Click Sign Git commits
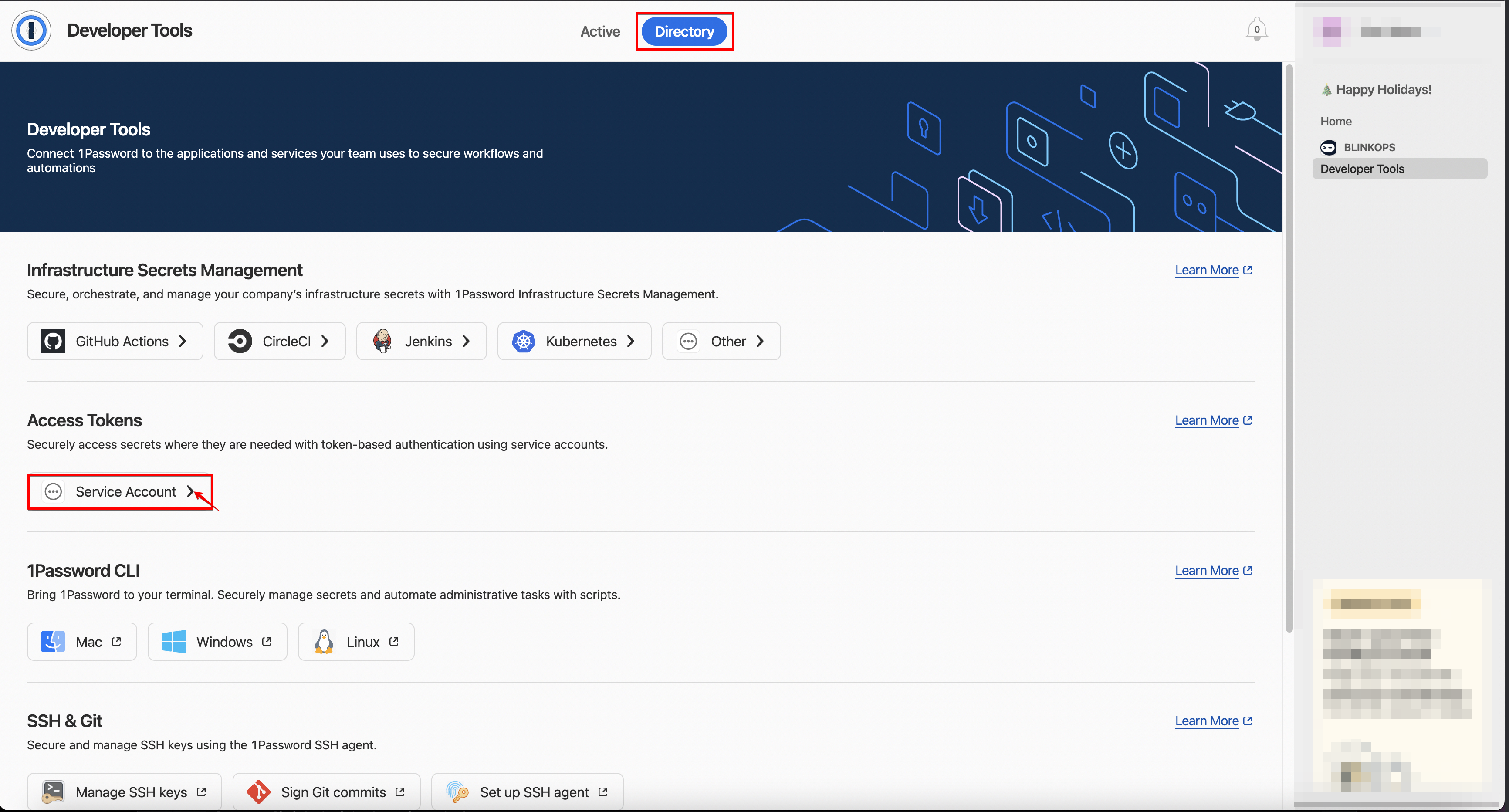This screenshot has height=812, width=1509. click(326, 792)
